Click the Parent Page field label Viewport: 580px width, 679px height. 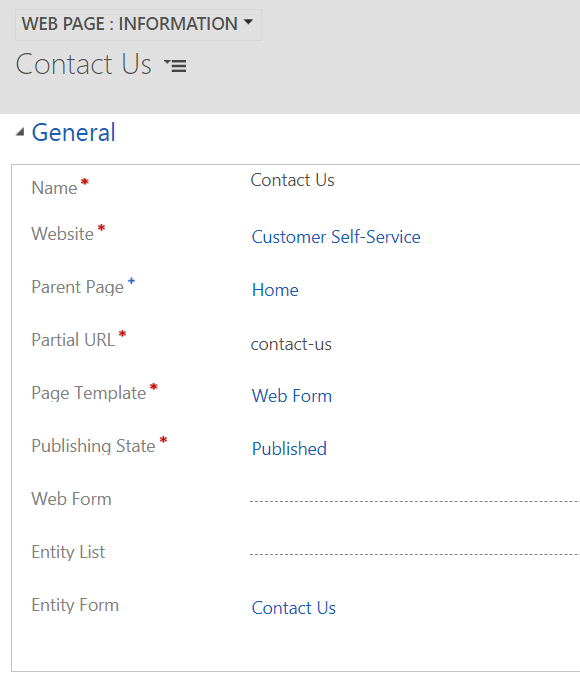coord(78,287)
